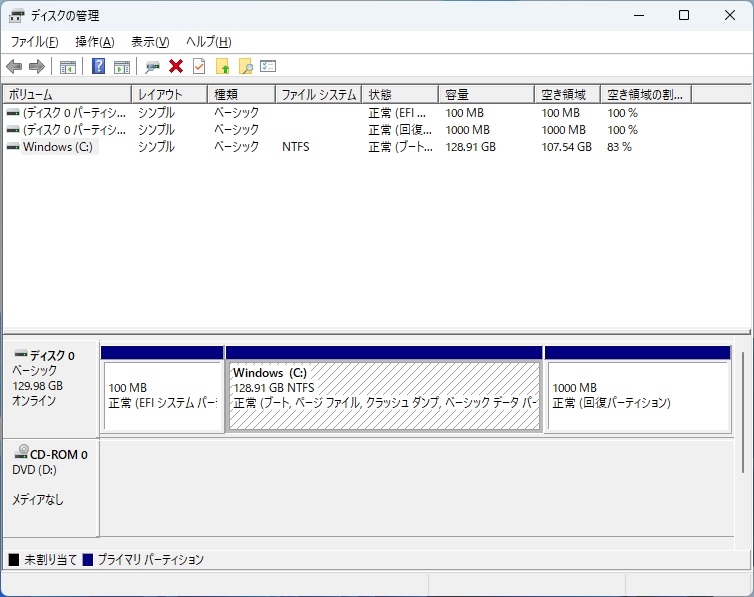Sort by the 空き領域の割... column header
The image size is (754, 597).
(646, 94)
